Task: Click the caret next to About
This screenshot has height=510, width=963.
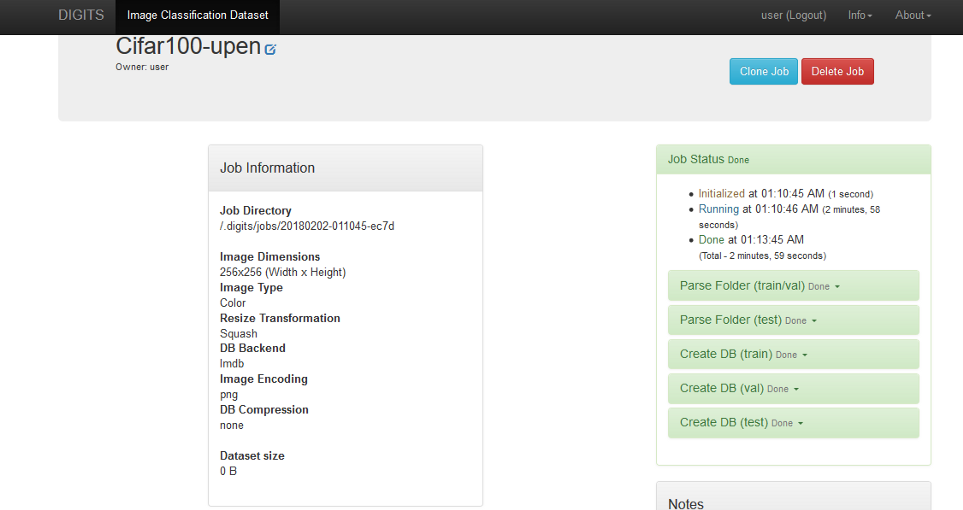Action: click(928, 16)
